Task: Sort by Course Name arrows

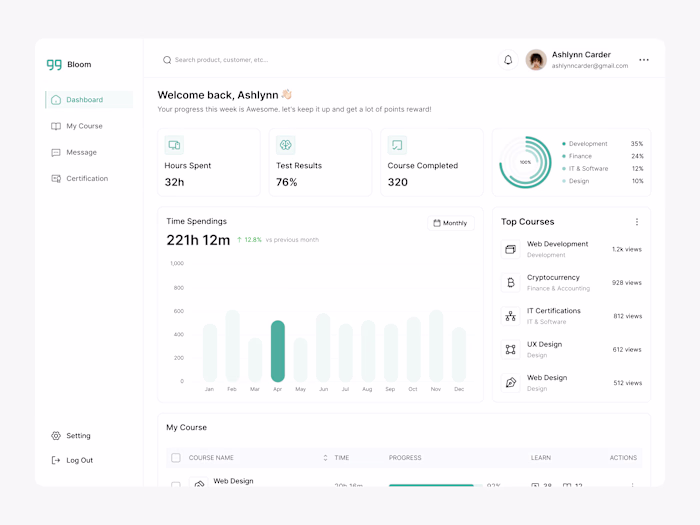Action: (x=325, y=458)
